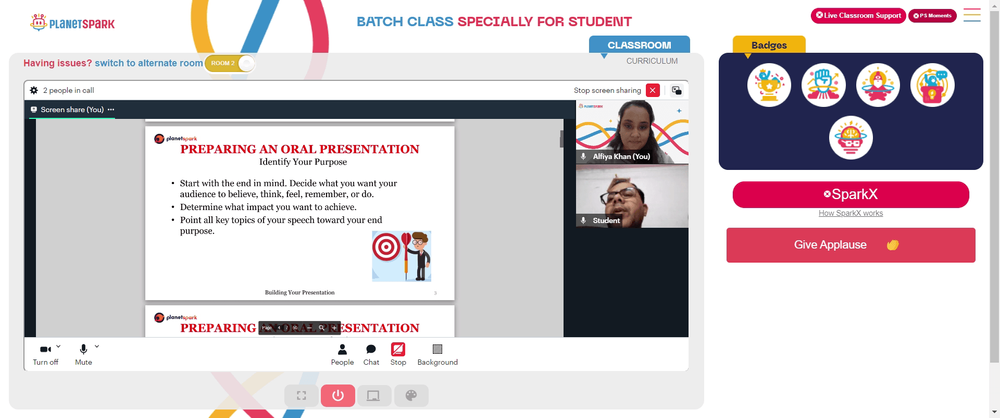Screen dimensions: 1000x418
Task: Mute the microphone
Action: click(83, 354)
